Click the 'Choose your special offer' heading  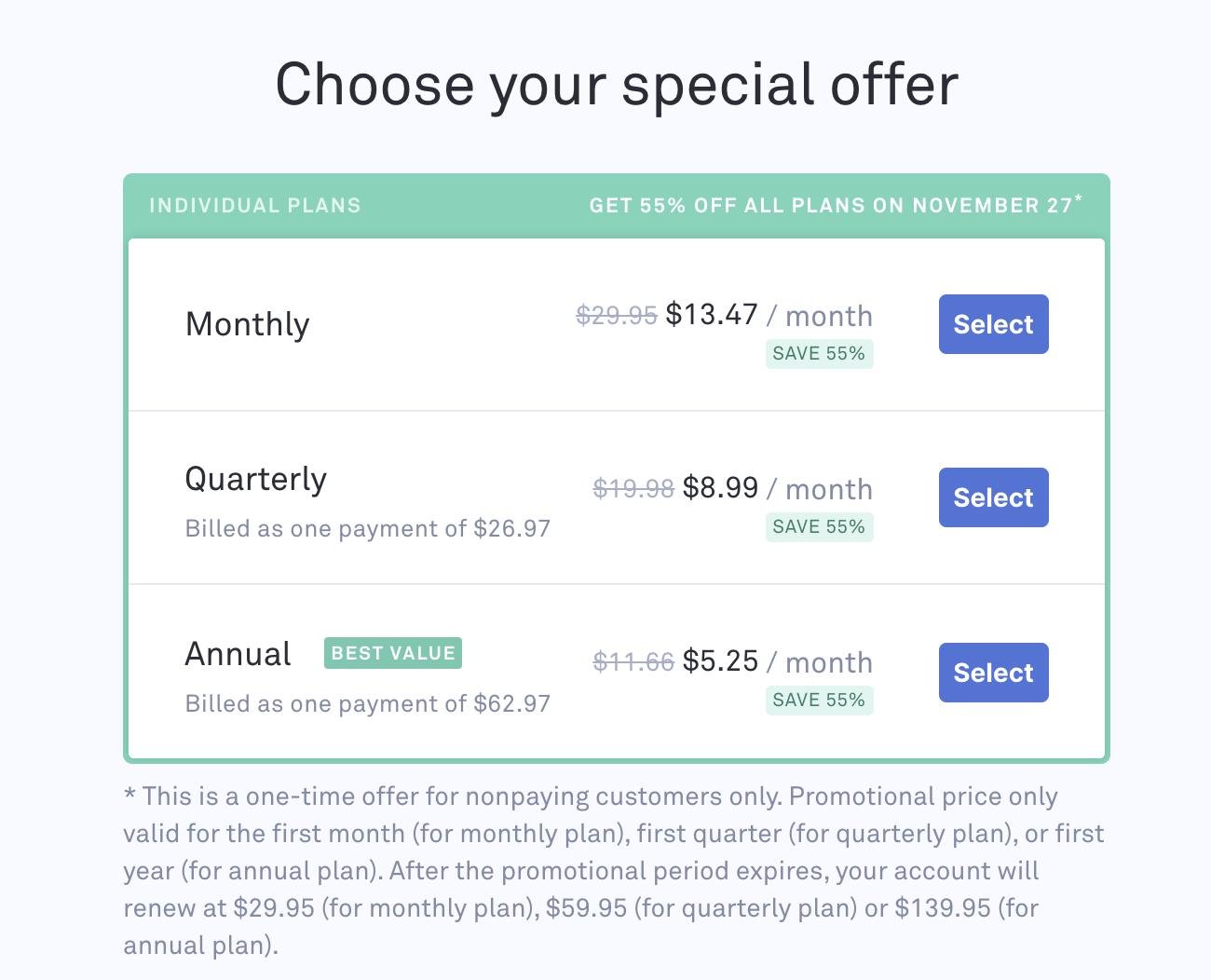617,85
